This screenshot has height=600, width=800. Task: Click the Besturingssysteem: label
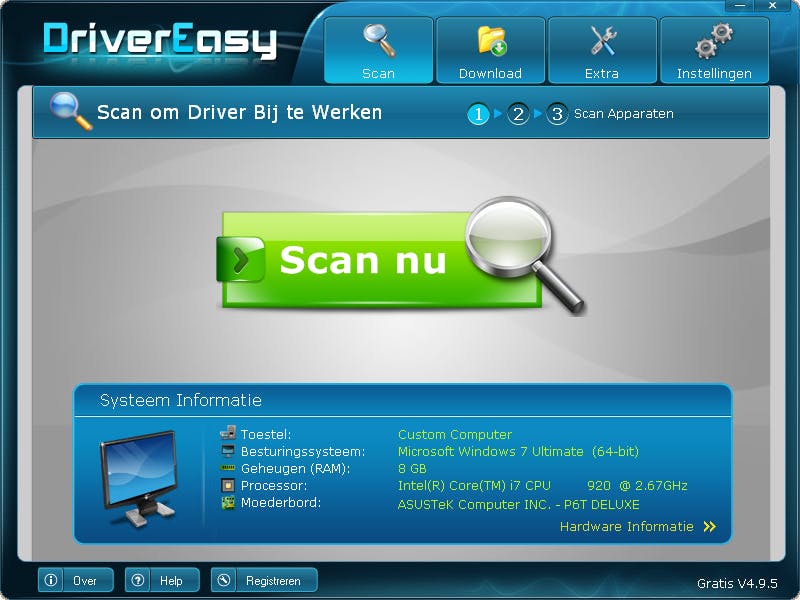click(x=303, y=452)
